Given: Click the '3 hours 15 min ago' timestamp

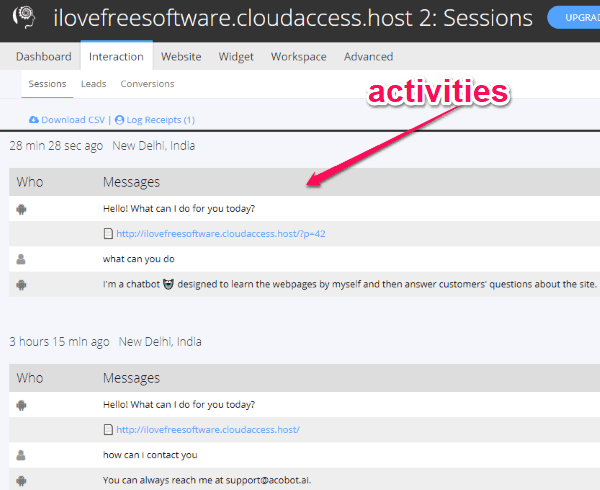Looking at the screenshot, I should point(59,342).
